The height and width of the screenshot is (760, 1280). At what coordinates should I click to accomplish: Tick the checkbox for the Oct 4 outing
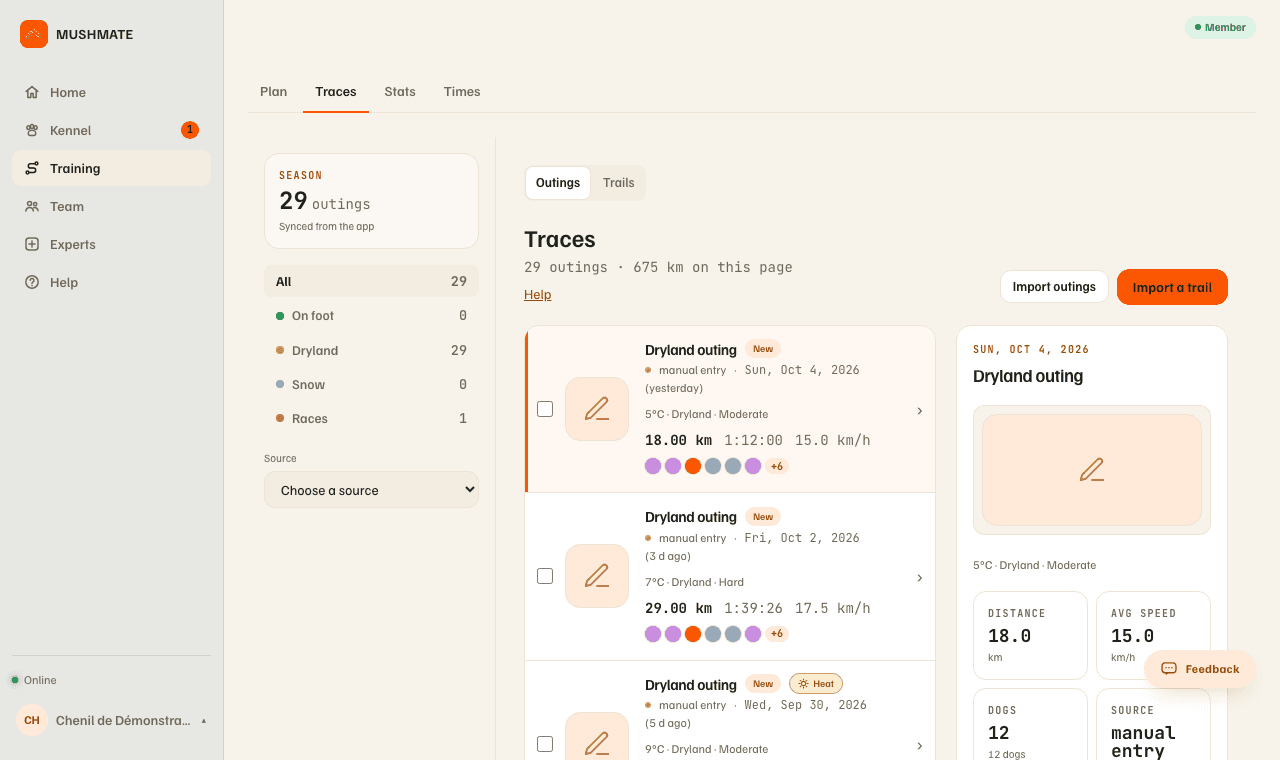[x=545, y=409]
